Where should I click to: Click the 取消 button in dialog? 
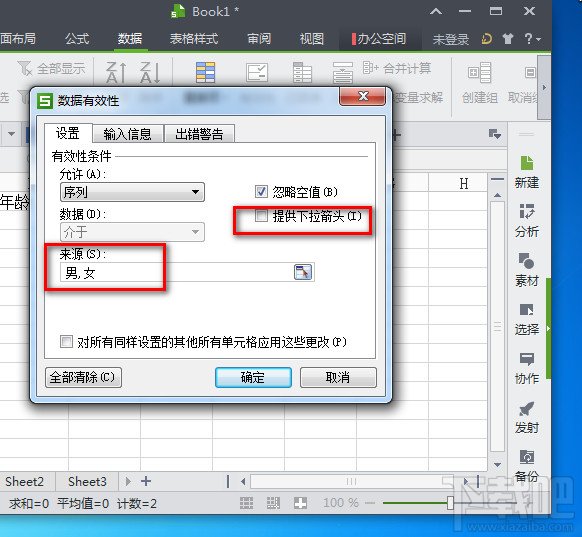click(338, 377)
